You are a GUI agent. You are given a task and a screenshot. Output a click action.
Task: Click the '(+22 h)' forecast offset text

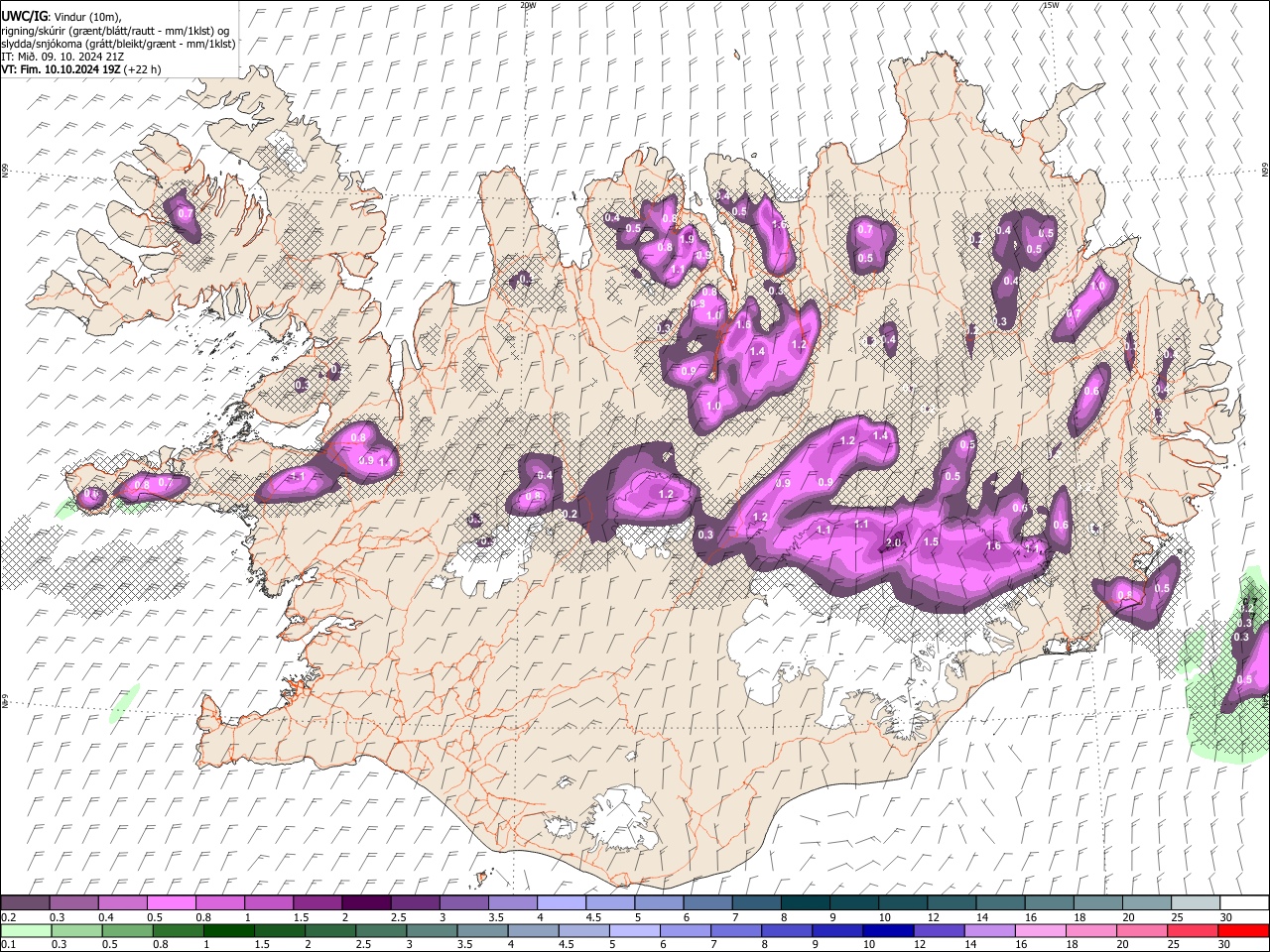point(142,69)
